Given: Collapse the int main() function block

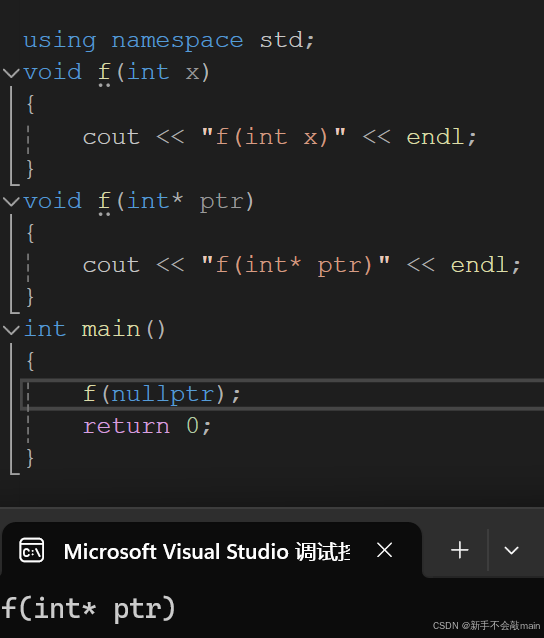Looking at the screenshot, I should tap(11, 329).
